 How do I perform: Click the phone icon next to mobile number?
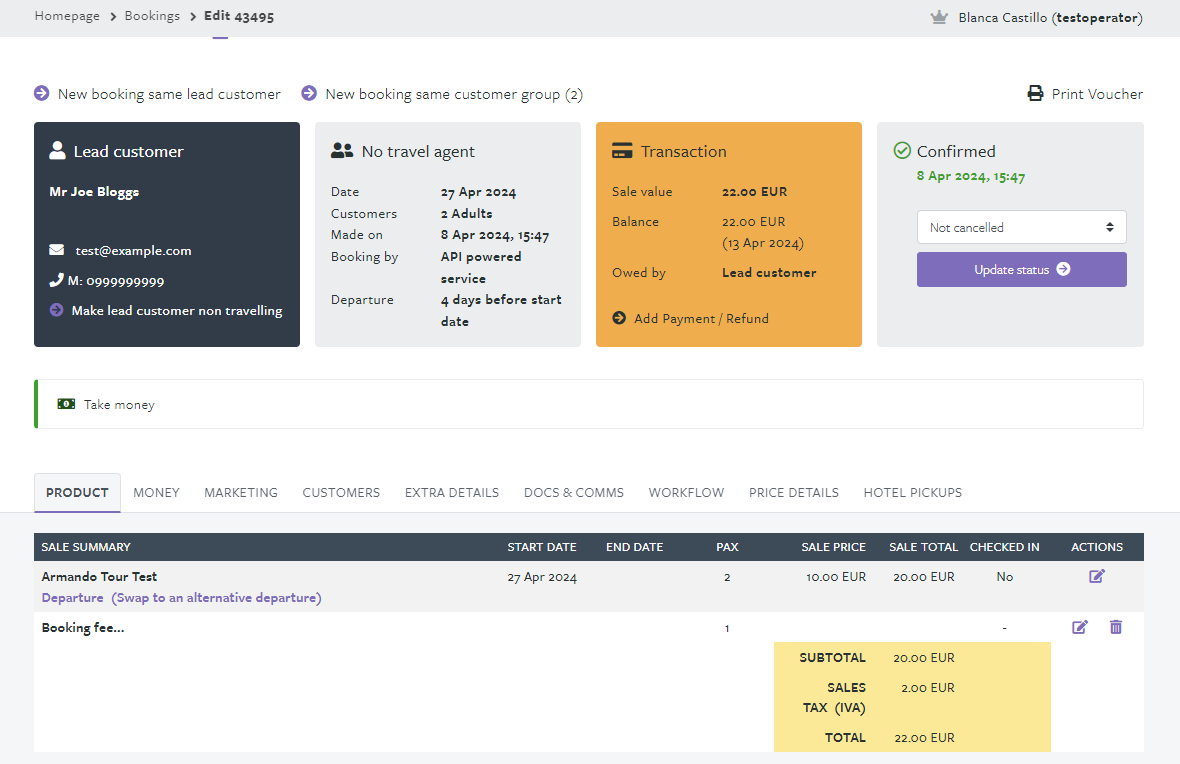(56, 280)
